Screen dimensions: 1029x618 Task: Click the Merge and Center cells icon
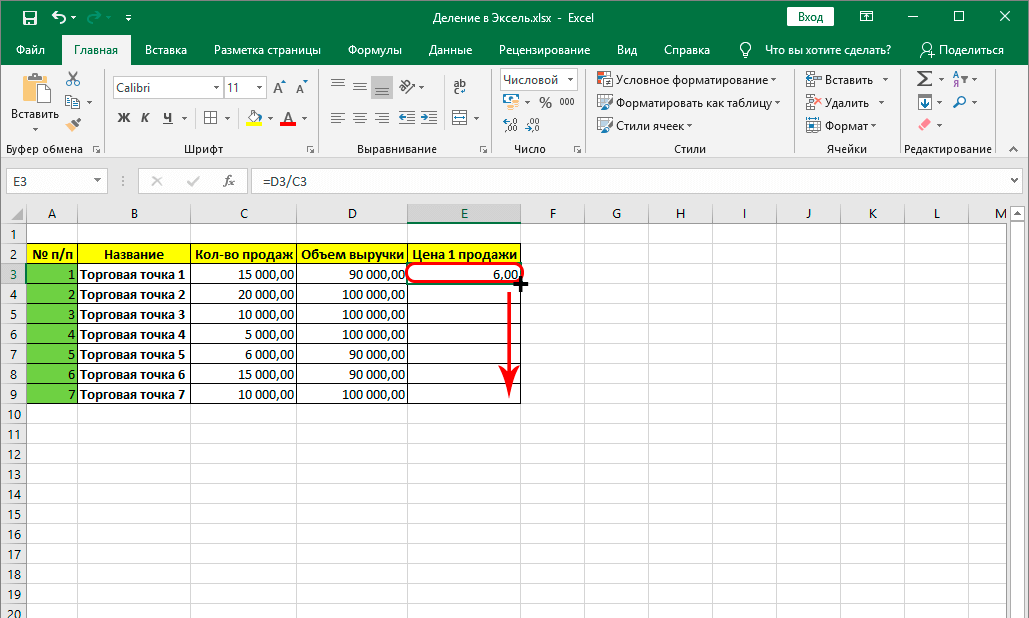tap(459, 118)
